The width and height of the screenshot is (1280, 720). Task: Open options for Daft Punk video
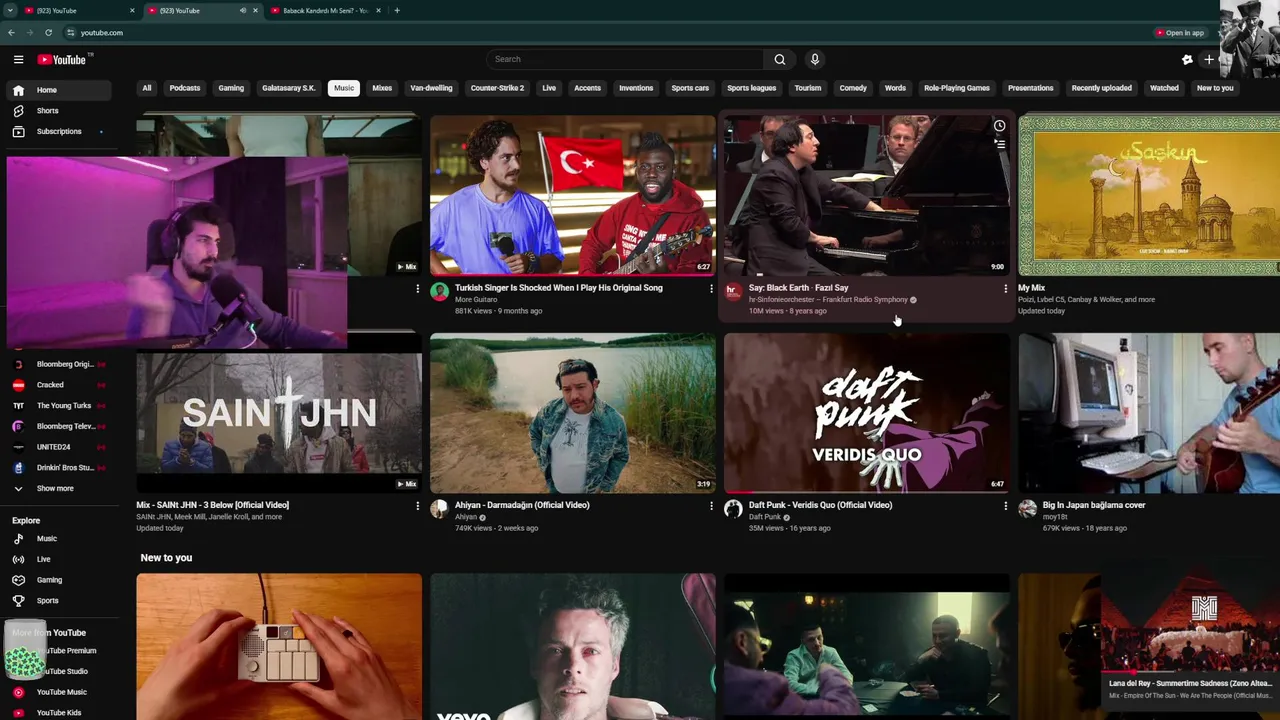click(x=1005, y=506)
